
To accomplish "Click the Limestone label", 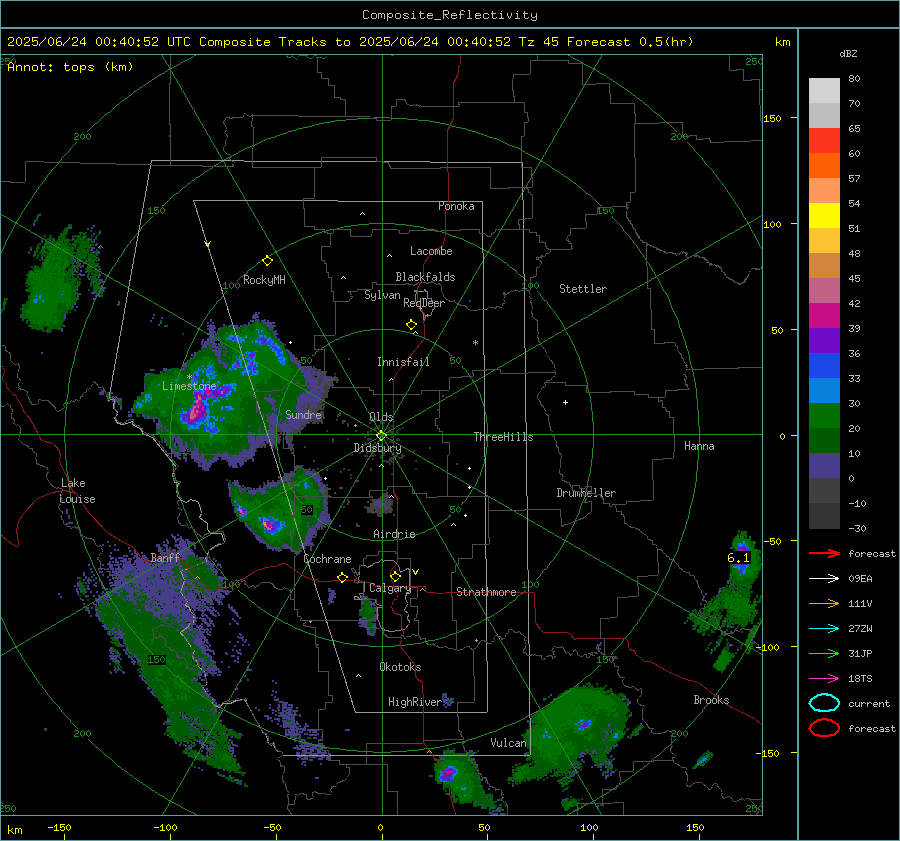I will click(189, 386).
